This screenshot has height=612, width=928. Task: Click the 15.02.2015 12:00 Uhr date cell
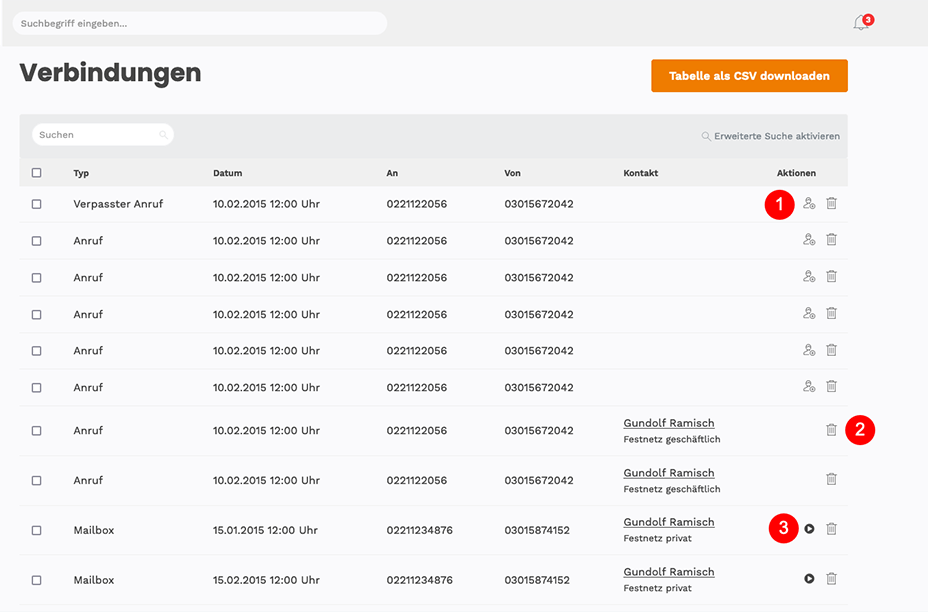click(266, 579)
